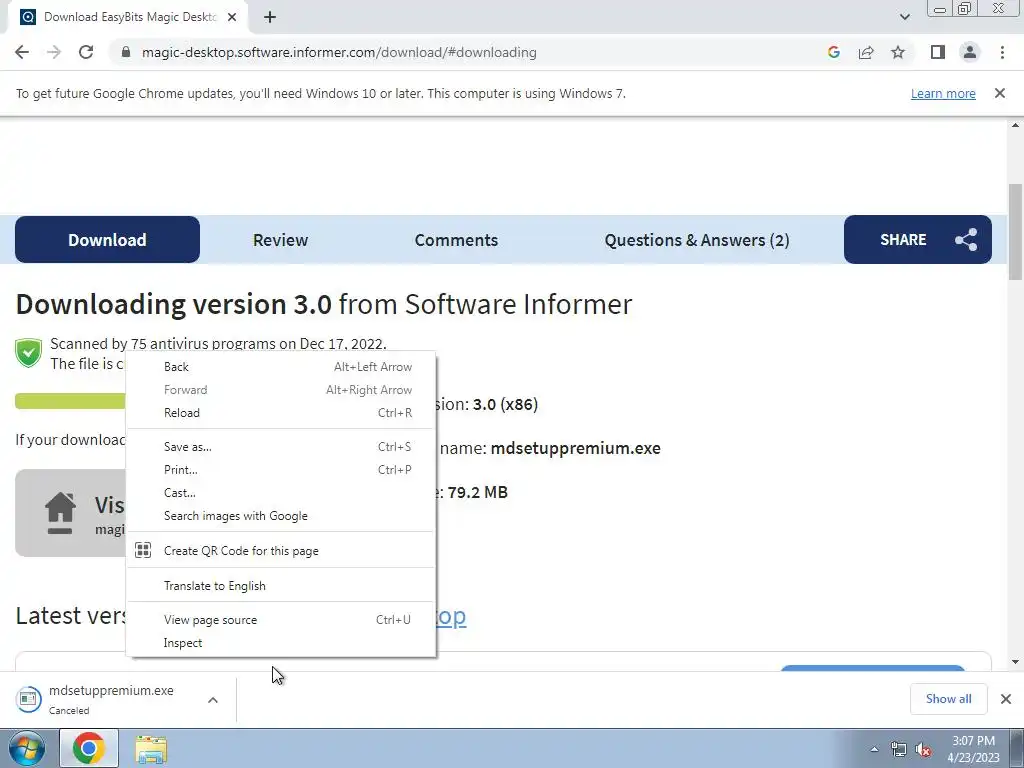The width and height of the screenshot is (1024, 768).
Task: Click the file name mdsetuppremium.exe text
Action: 575,448
